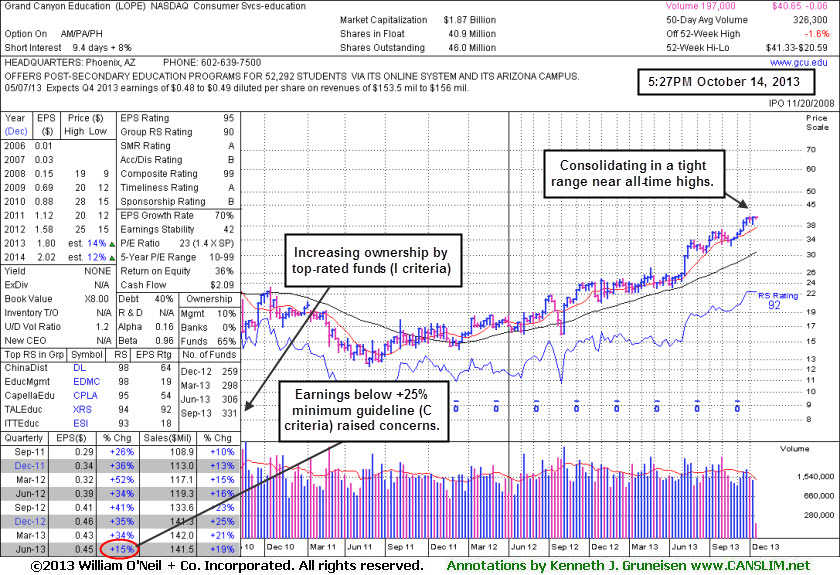Click the Quarterly column header
The image size is (840, 575).
pos(24,438)
